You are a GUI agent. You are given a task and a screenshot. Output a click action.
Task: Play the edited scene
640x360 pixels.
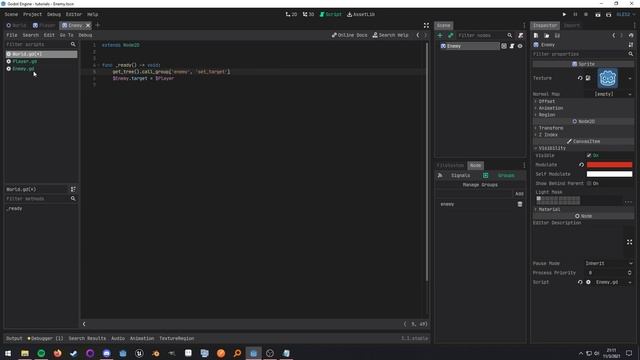pos(598,14)
